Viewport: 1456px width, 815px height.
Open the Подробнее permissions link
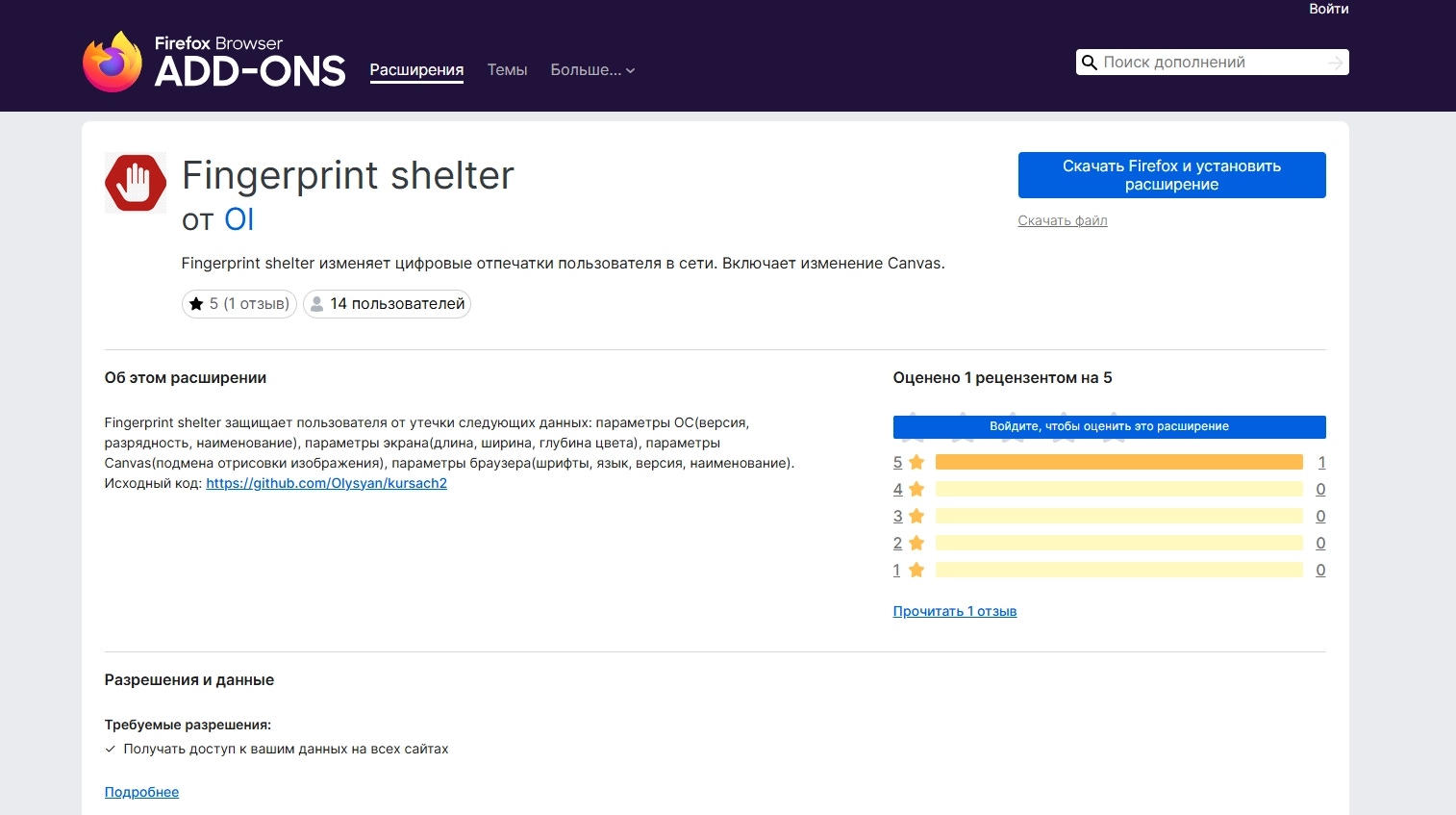(x=141, y=793)
